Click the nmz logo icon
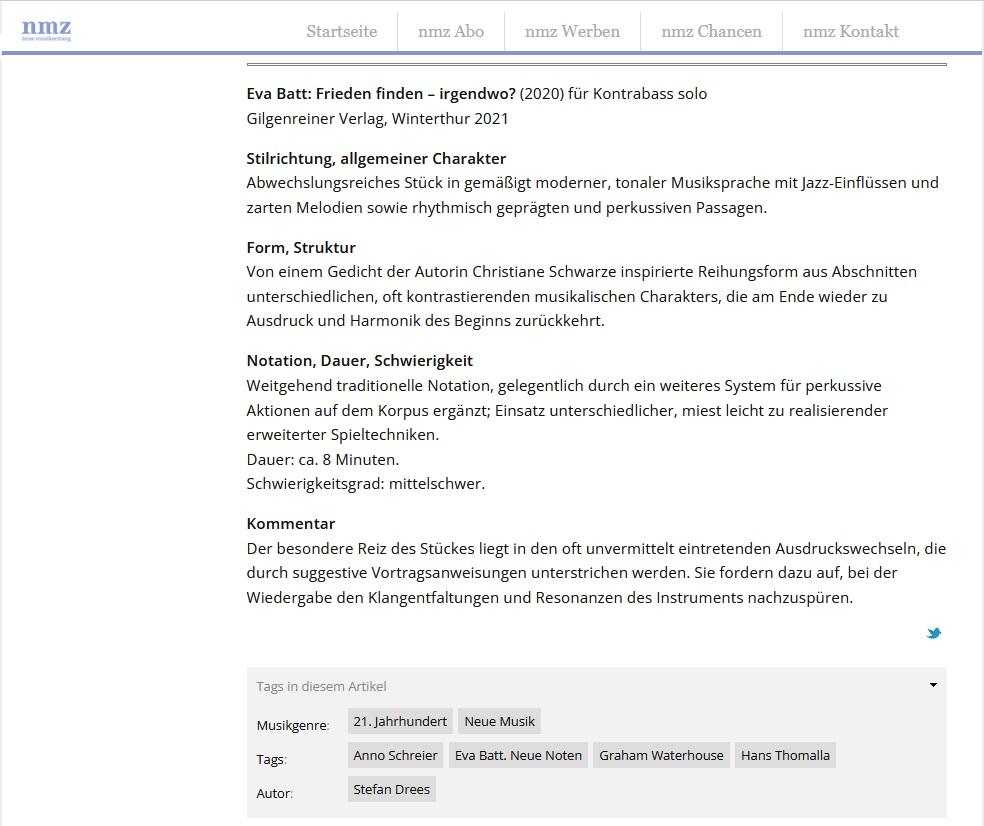Screen dimensions: 984x826 coord(47,29)
